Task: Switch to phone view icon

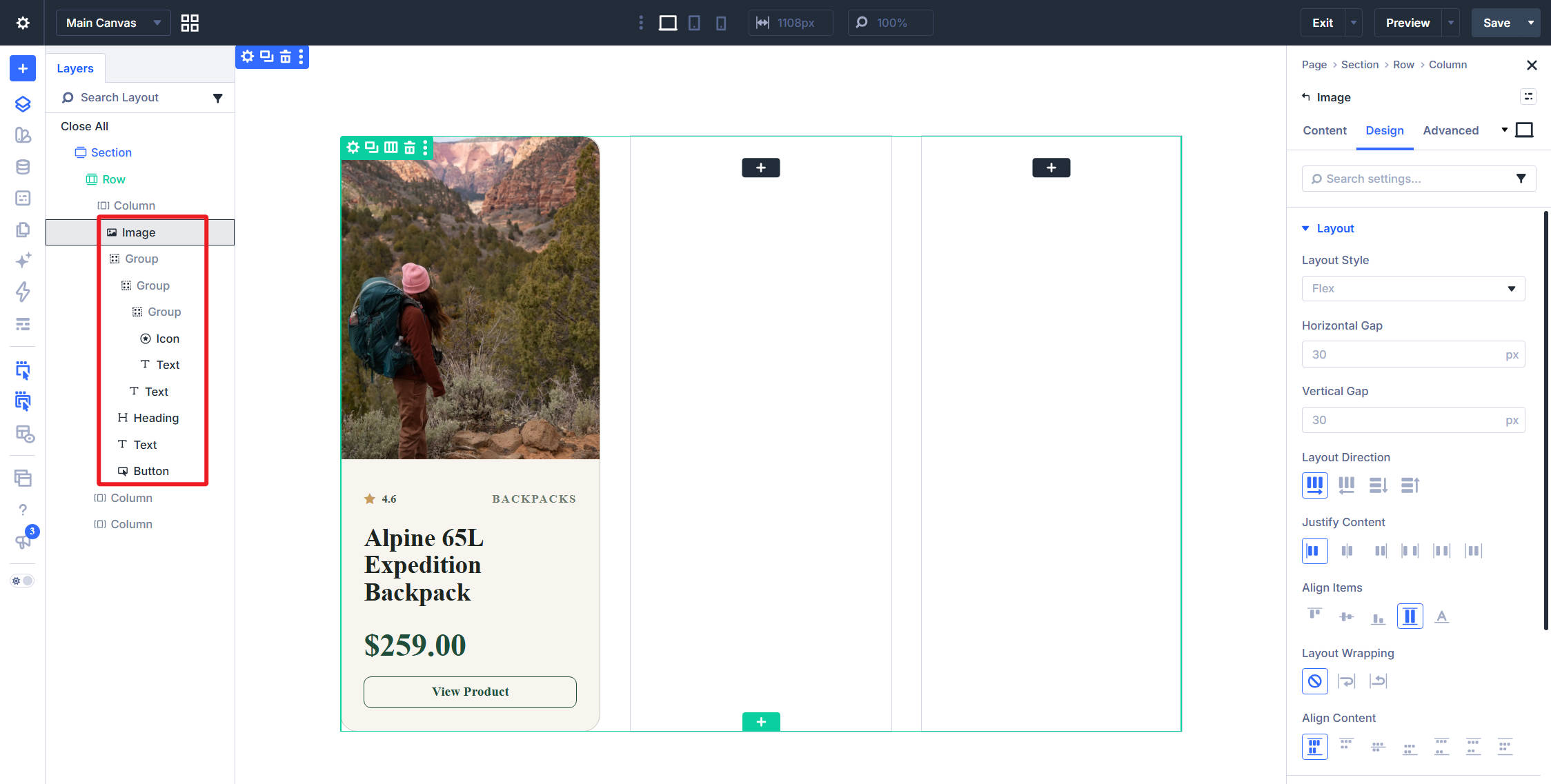Action: click(x=721, y=23)
